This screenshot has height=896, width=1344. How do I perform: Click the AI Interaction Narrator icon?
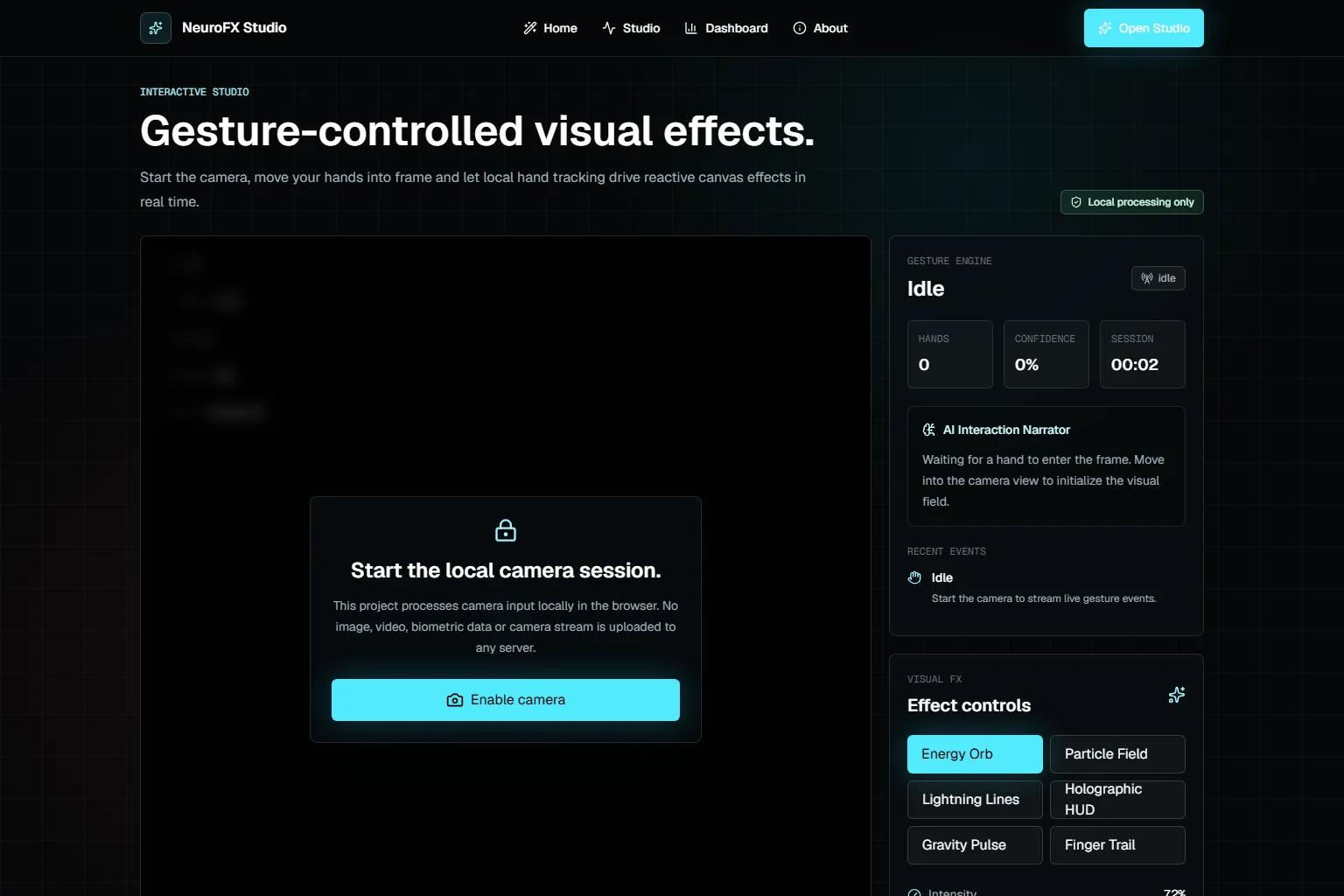click(929, 430)
